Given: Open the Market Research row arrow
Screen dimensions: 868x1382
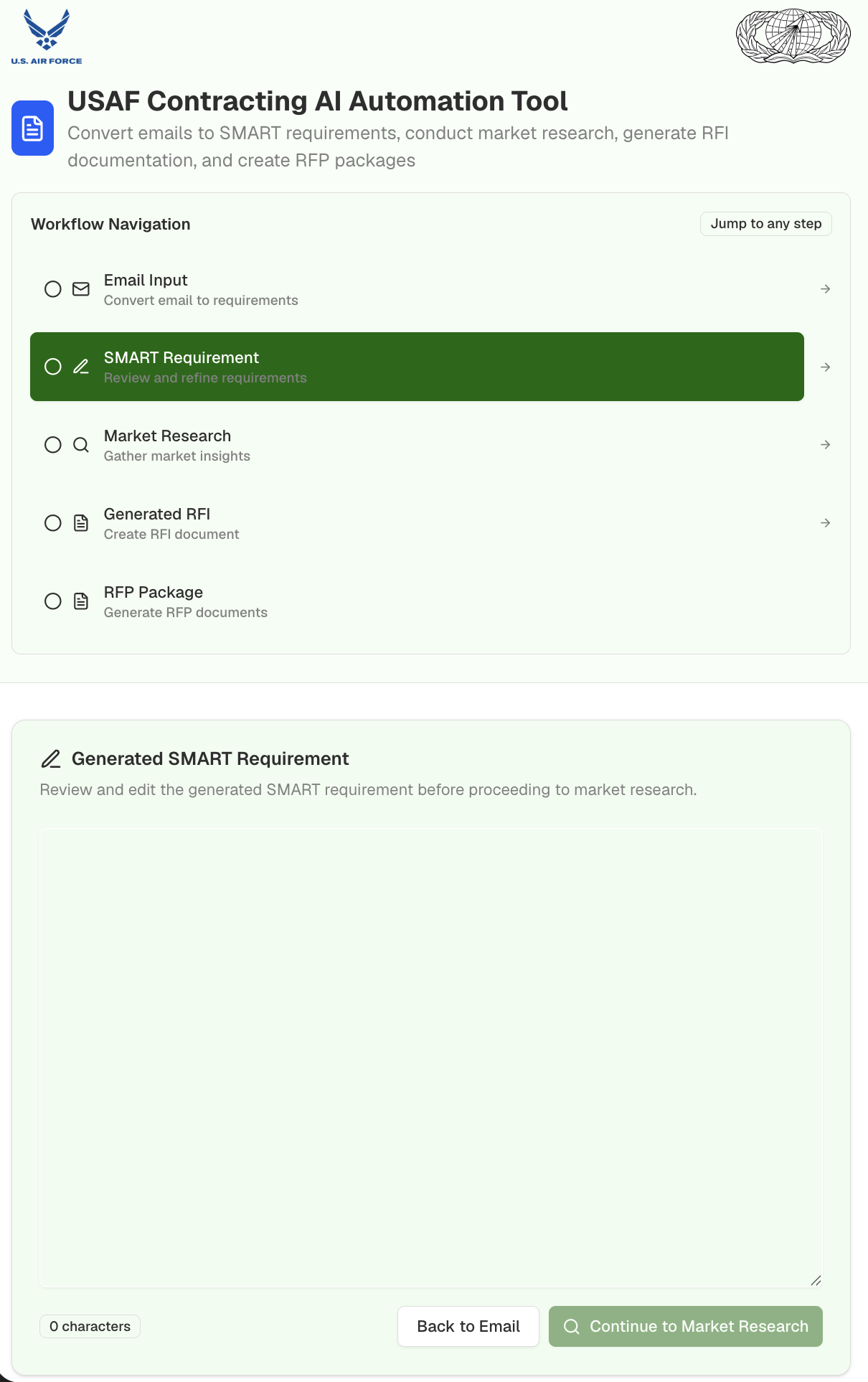Looking at the screenshot, I should (x=826, y=445).
